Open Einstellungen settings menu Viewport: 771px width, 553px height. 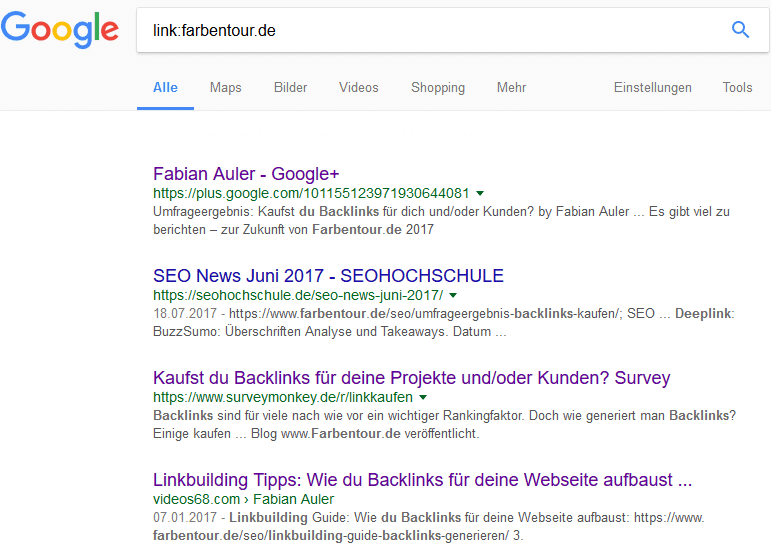(652, 87)
